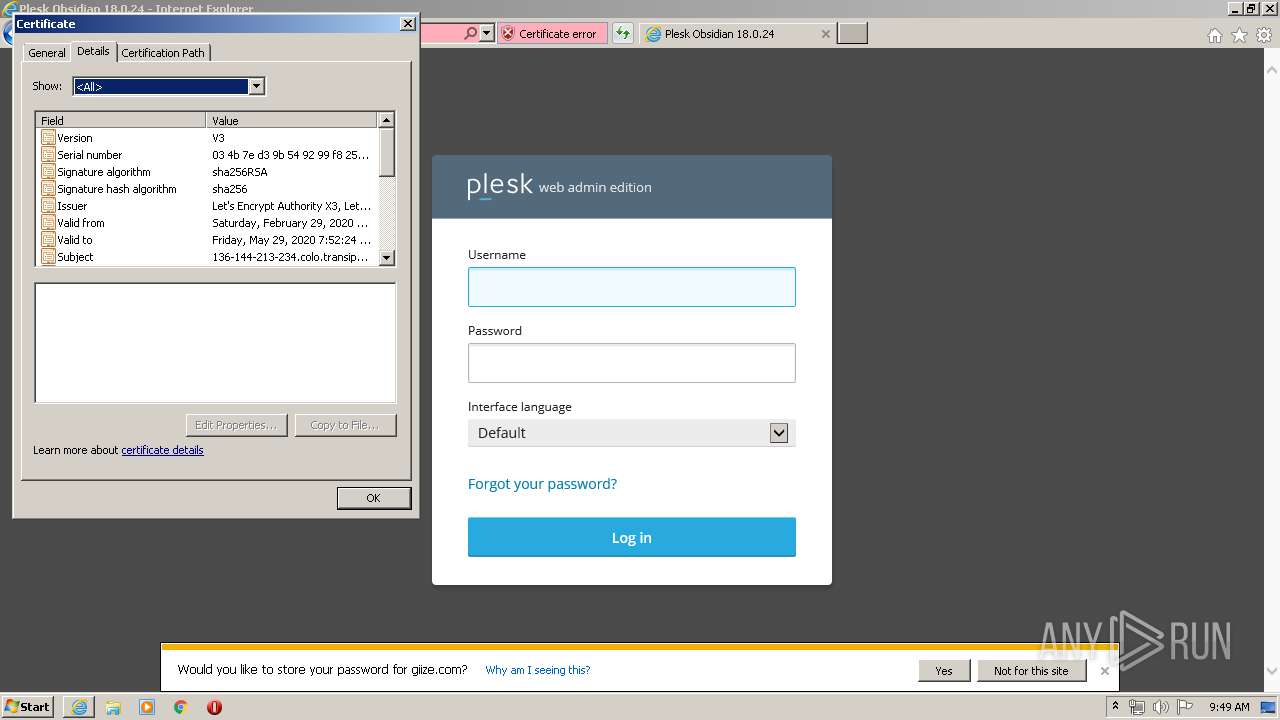1280x720 pixels.
Task: Click the refresh page icon
Action: pyautogui.click(x=623, y=33)
